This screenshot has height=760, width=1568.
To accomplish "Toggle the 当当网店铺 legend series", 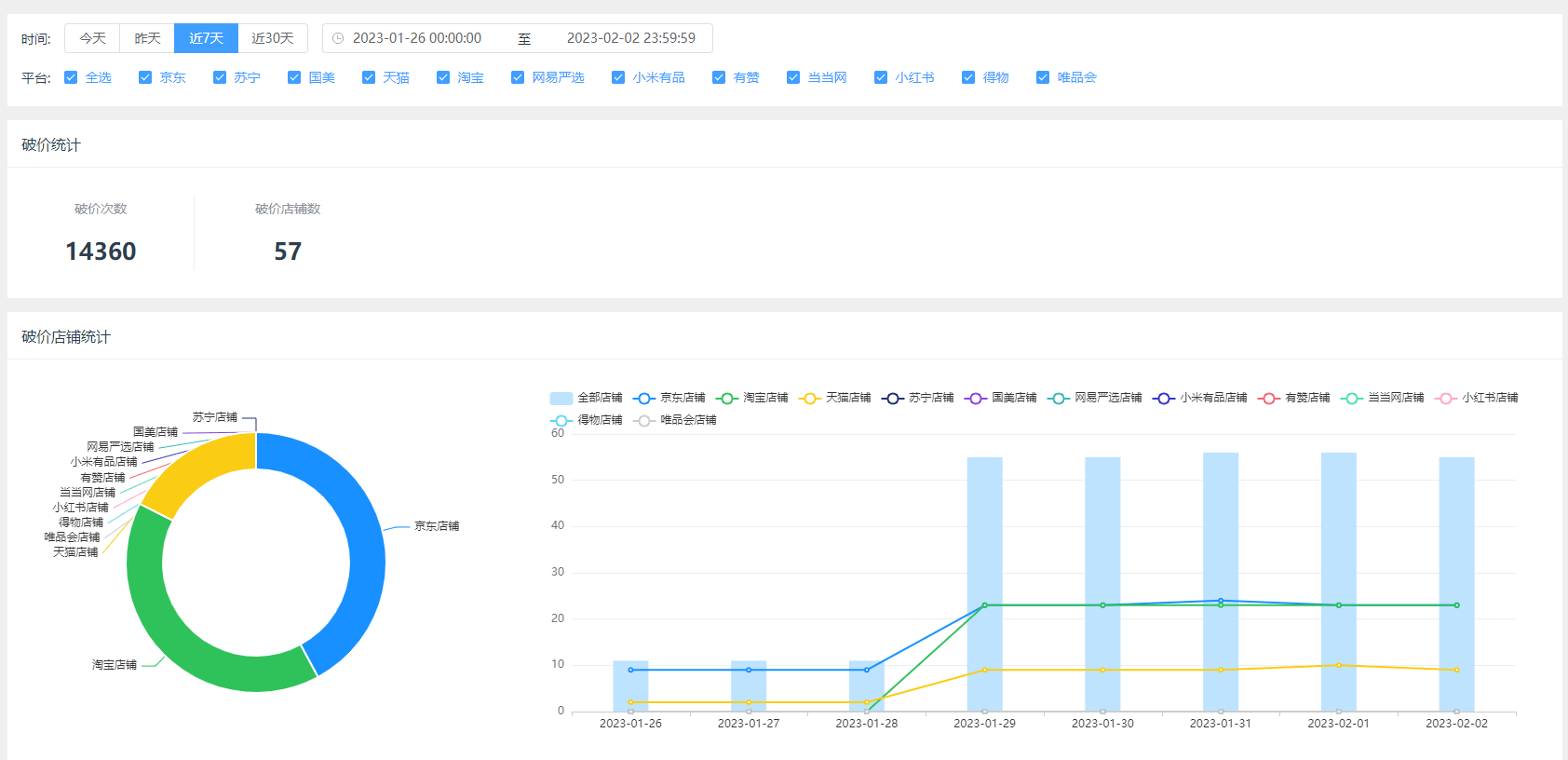I will point(1383,398).
